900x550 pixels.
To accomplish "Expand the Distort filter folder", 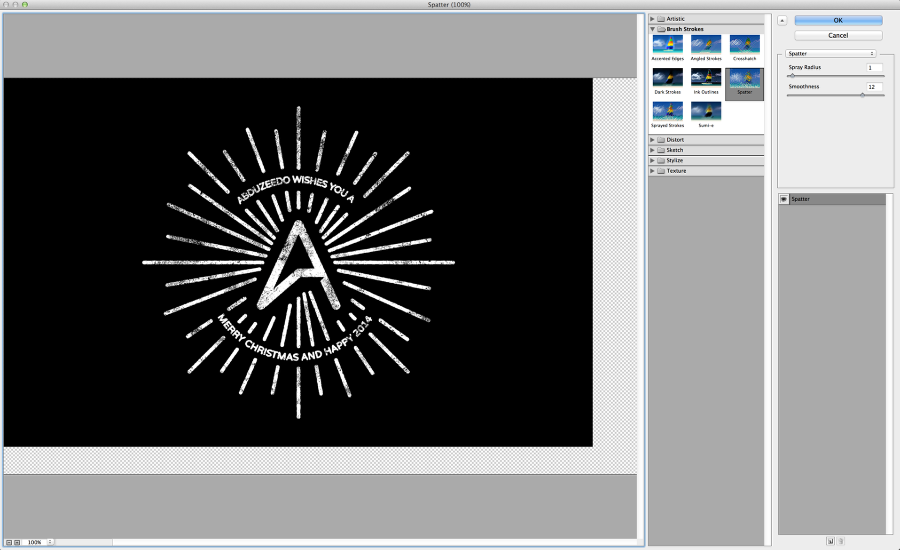I will pos(652,140).
